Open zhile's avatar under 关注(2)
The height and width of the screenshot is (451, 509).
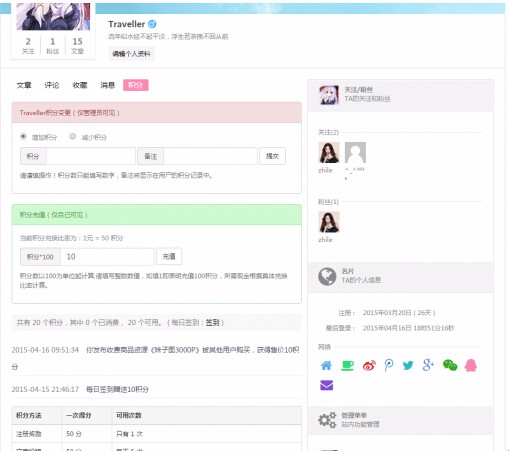point(329,152)
